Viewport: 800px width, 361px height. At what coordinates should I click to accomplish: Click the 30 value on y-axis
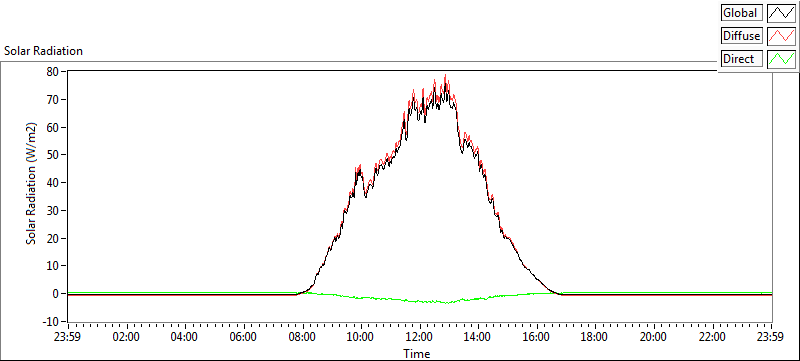[x=52, y=210]
